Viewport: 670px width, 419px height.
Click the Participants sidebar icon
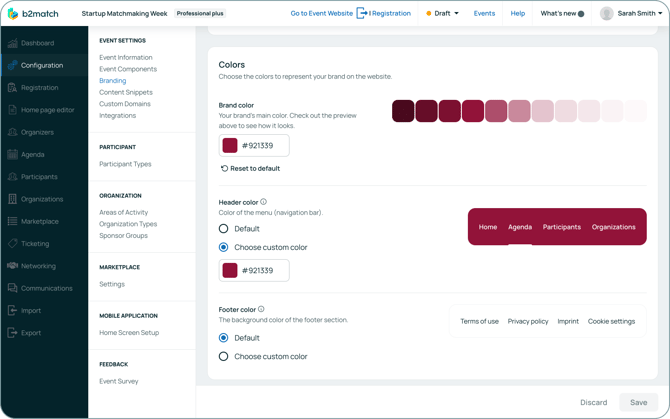[x=12, y=177]
